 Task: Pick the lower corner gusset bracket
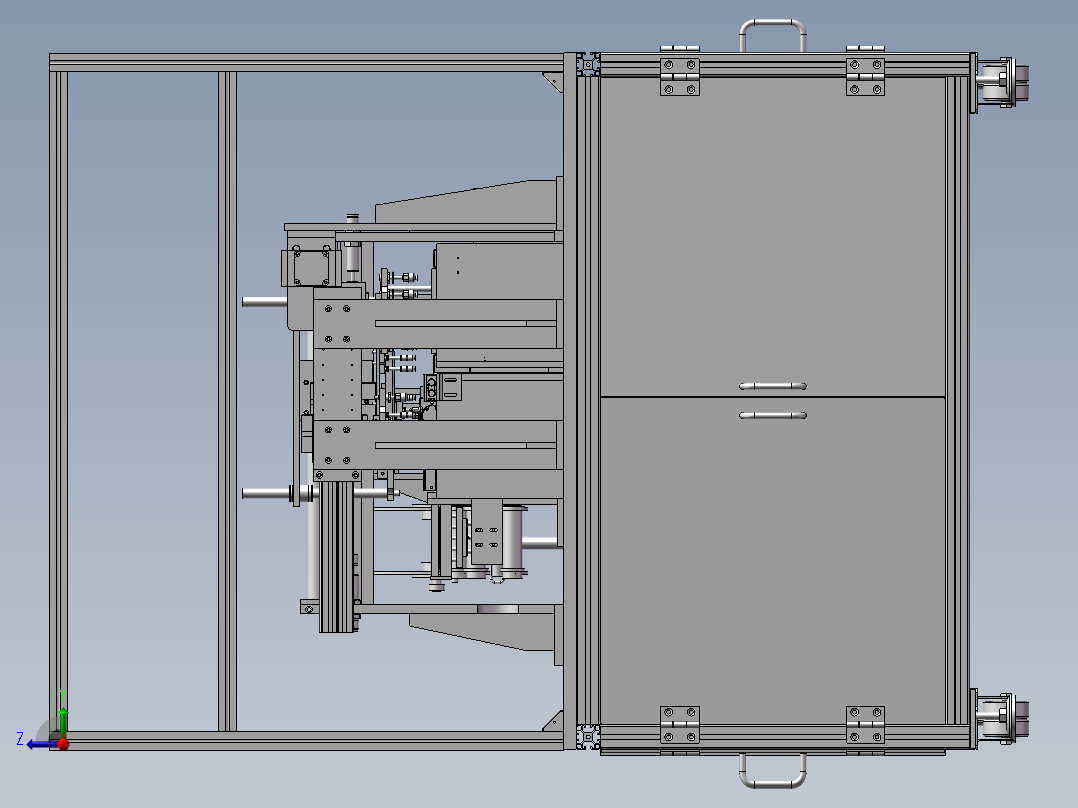pos(556,721)
